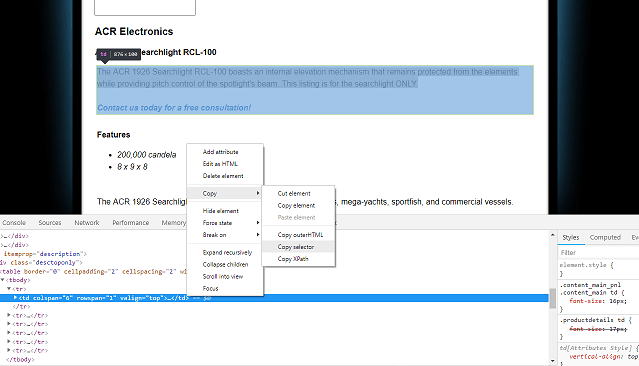Open the Memory tab
Image resolution: width=639 pixels, height=366 pixels.
174,223
